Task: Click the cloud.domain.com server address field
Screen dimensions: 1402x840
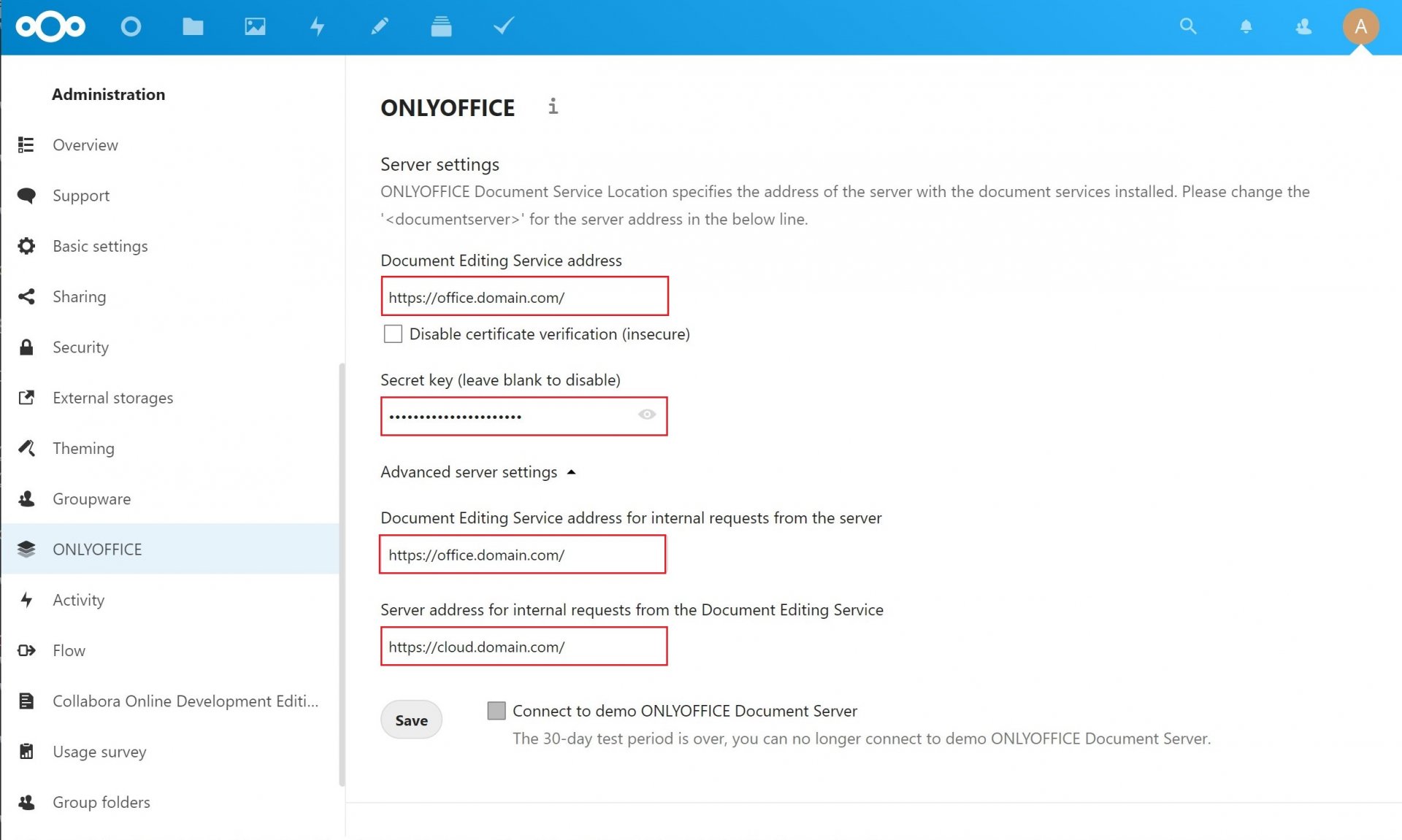Action: click(x=524, y=646)
